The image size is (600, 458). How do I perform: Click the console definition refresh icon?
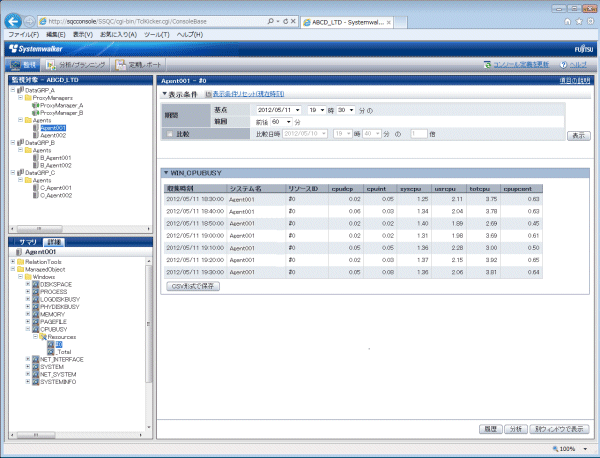point(488,65)
